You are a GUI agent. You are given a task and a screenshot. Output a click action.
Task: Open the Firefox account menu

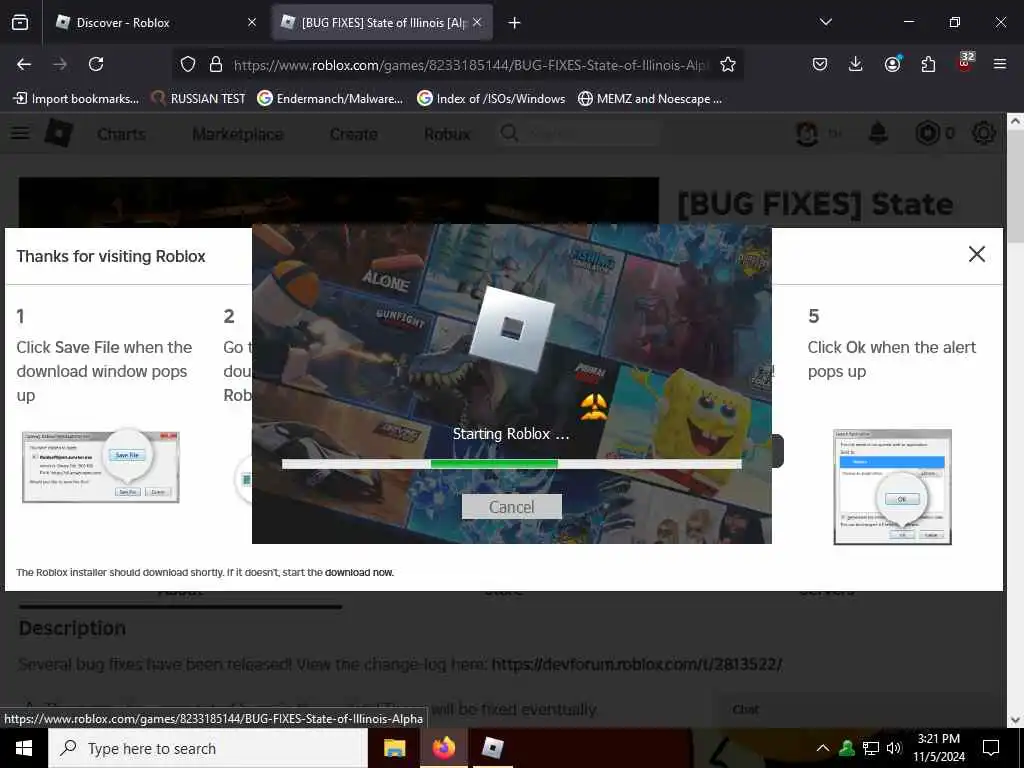892,64
